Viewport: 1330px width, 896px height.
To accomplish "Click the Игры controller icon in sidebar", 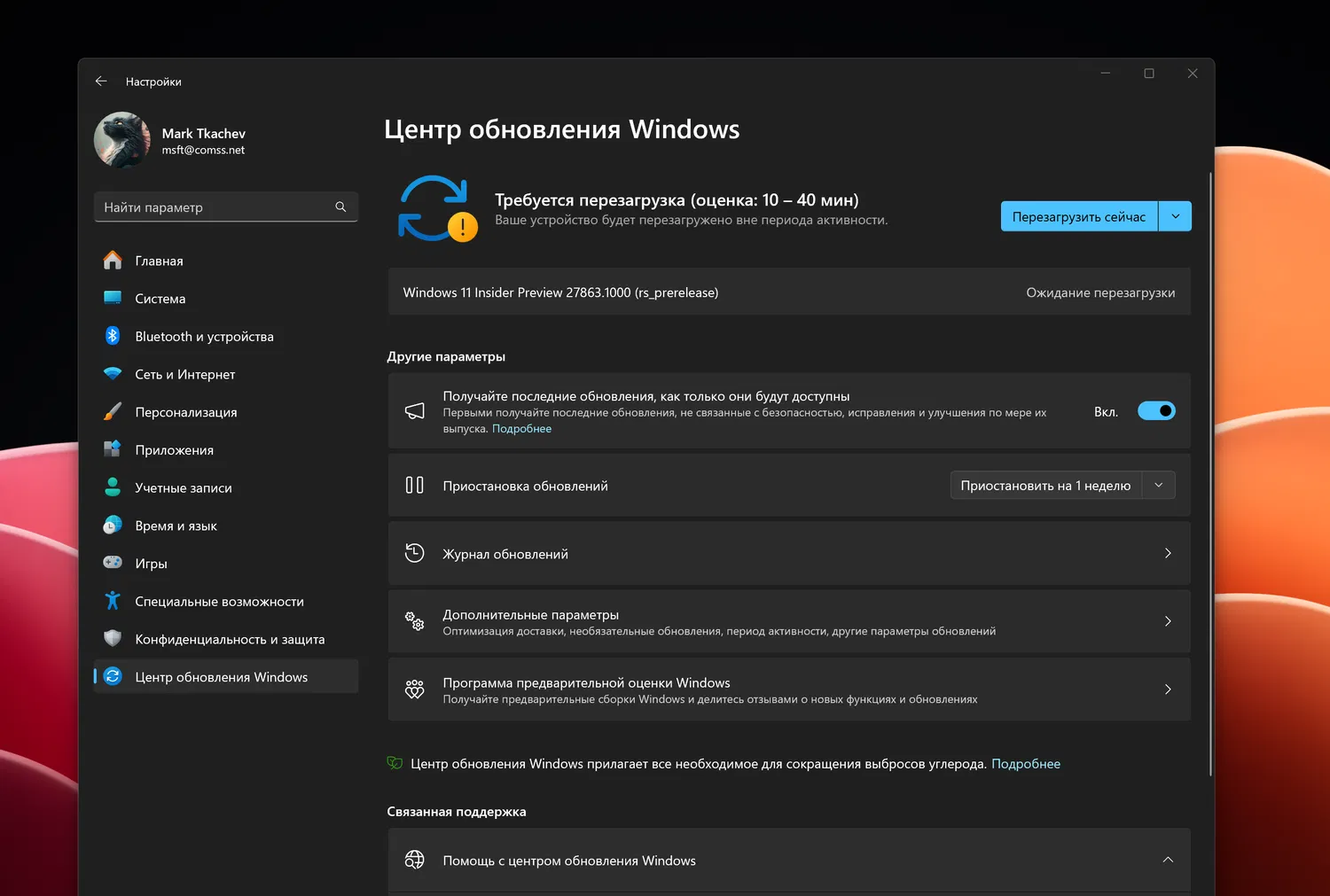I will click(x=113, y=563).
